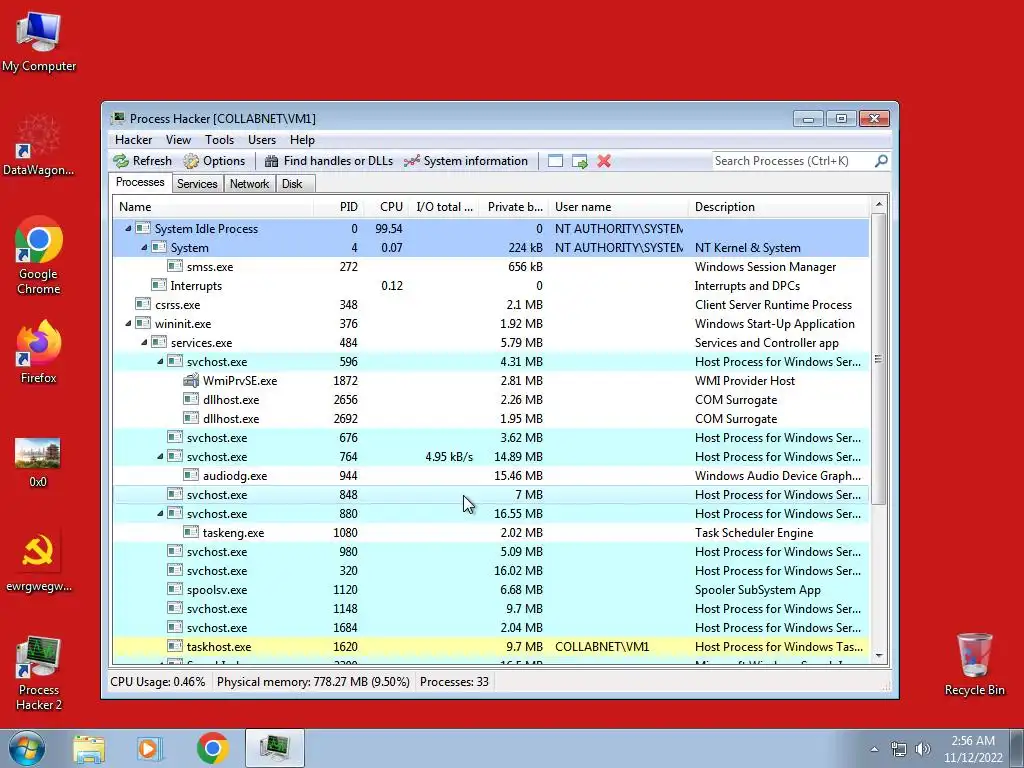1024x768 pixels.
Task: Open the Help menu
Action: tap(302, 140)
